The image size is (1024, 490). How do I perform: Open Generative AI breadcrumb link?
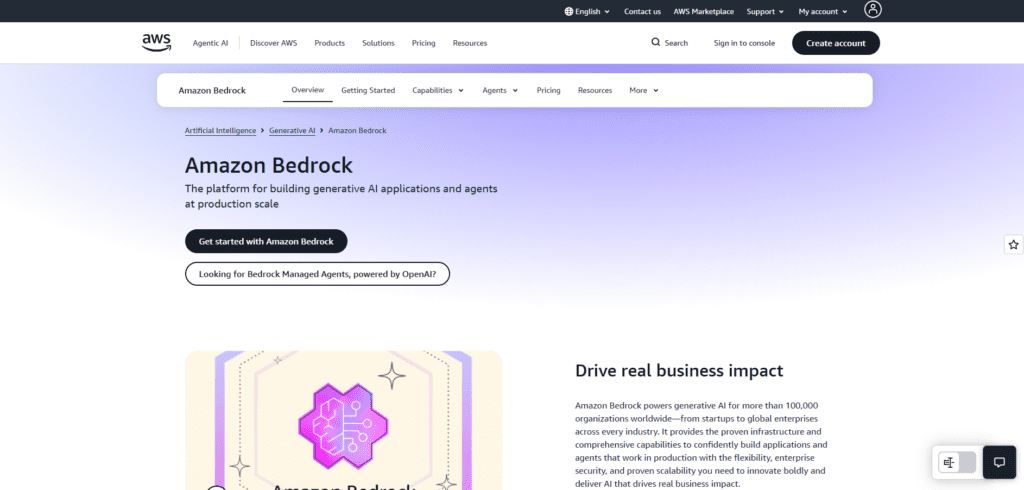(x=292, y=131)
